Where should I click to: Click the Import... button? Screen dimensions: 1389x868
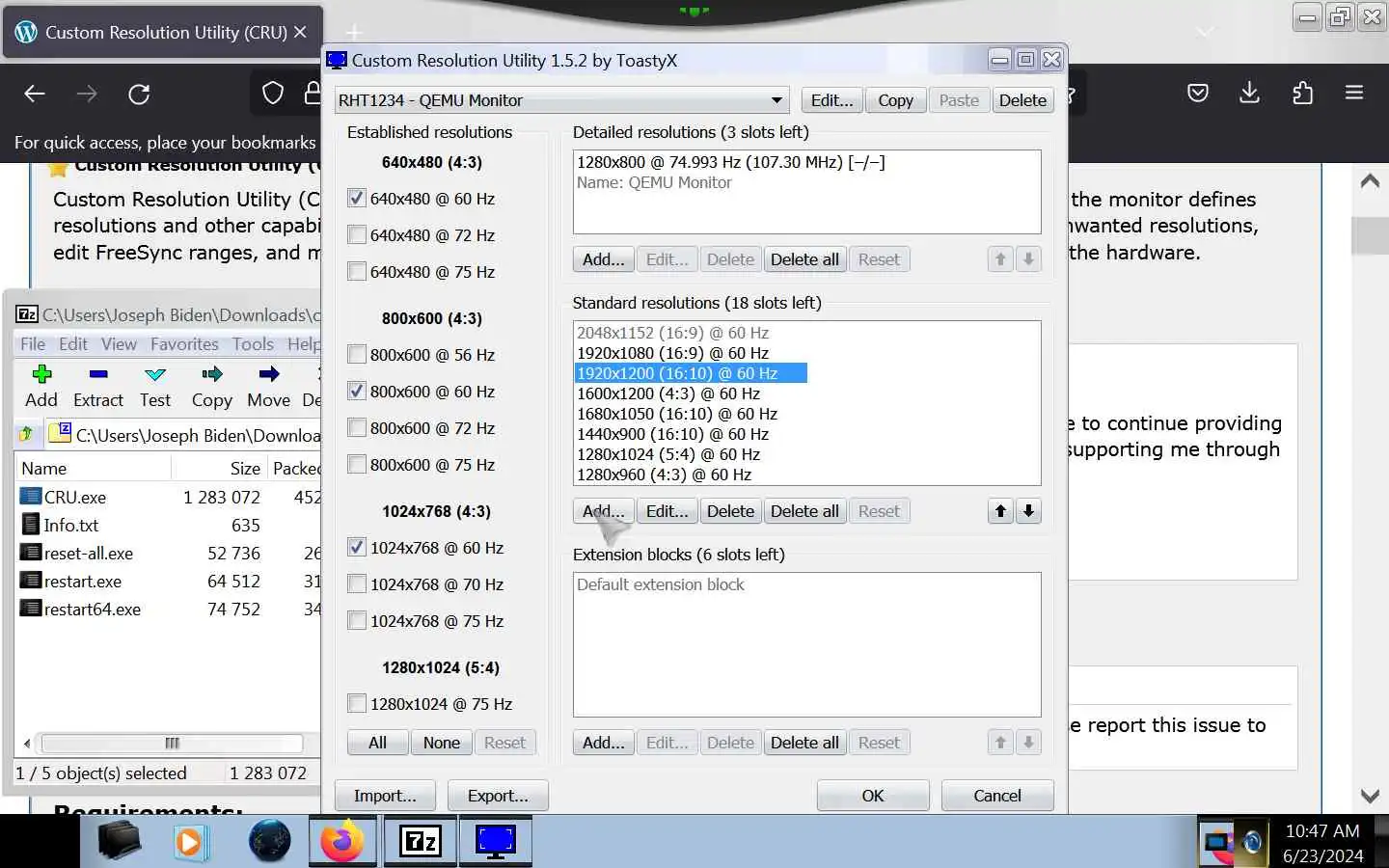pos(385,796)
